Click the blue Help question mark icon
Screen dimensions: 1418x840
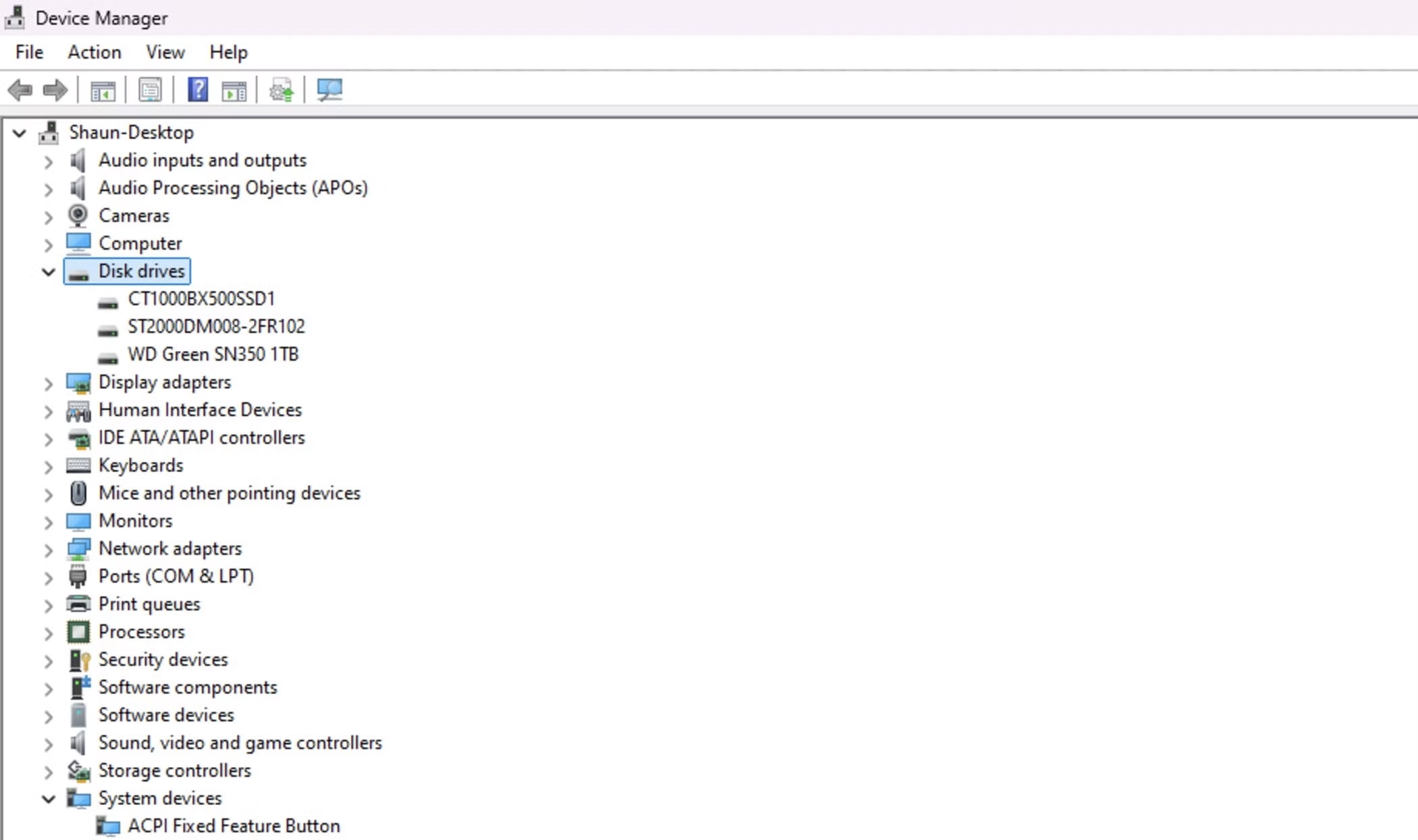point(198,90)
